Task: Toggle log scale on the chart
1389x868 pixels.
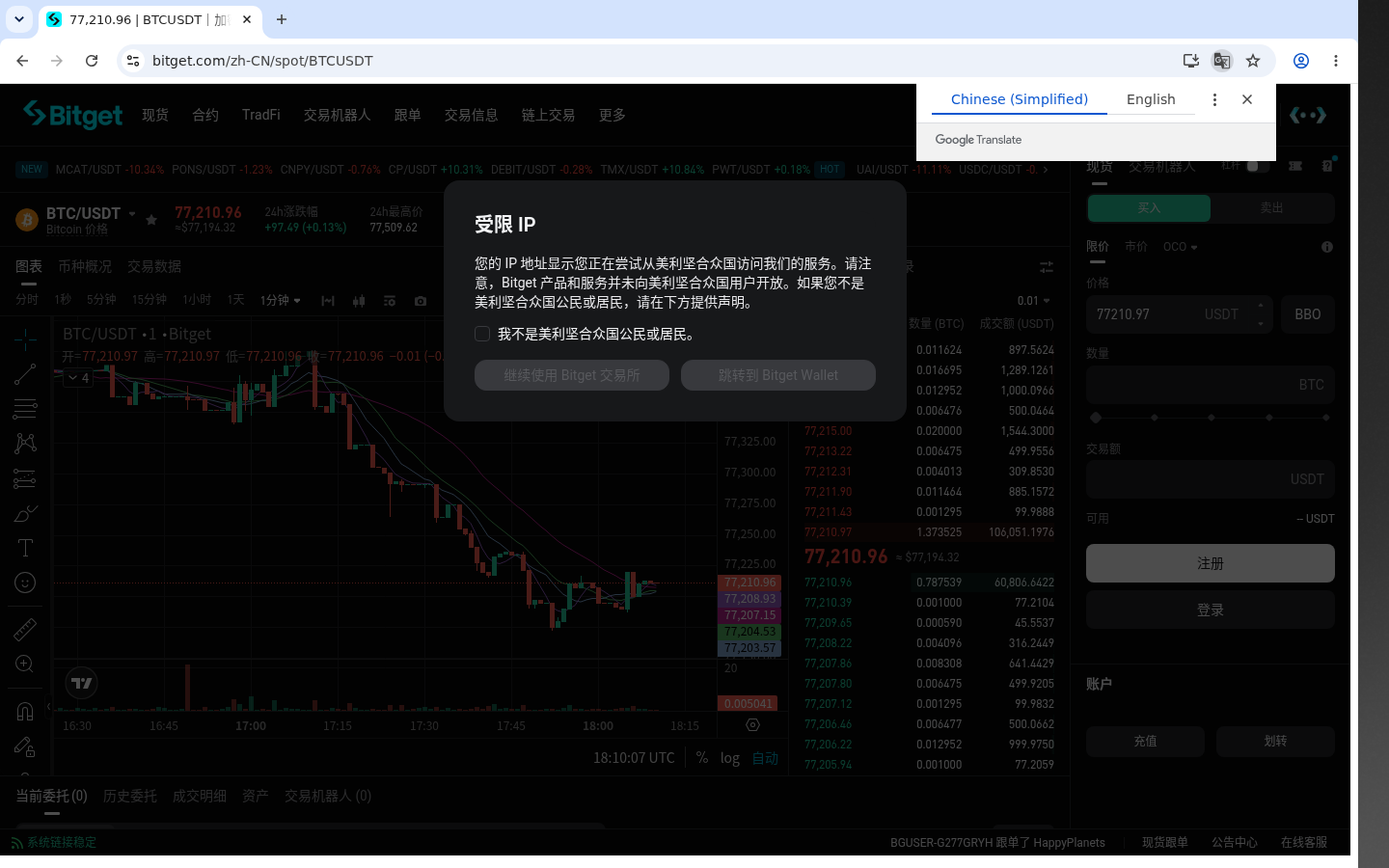Action: (x=730, y=758)
